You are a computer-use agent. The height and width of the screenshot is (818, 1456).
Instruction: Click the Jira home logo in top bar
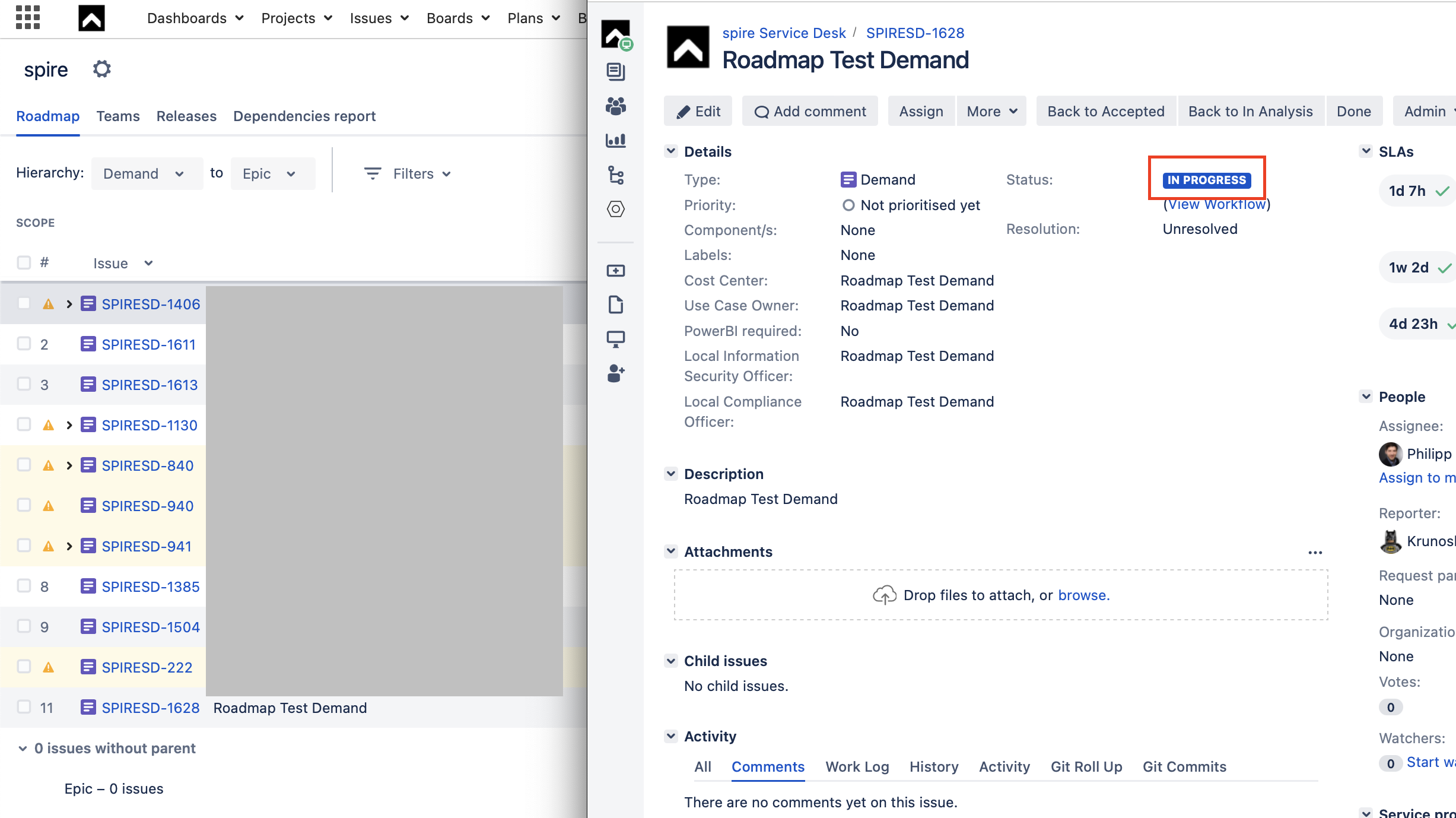tap(91, 18)
